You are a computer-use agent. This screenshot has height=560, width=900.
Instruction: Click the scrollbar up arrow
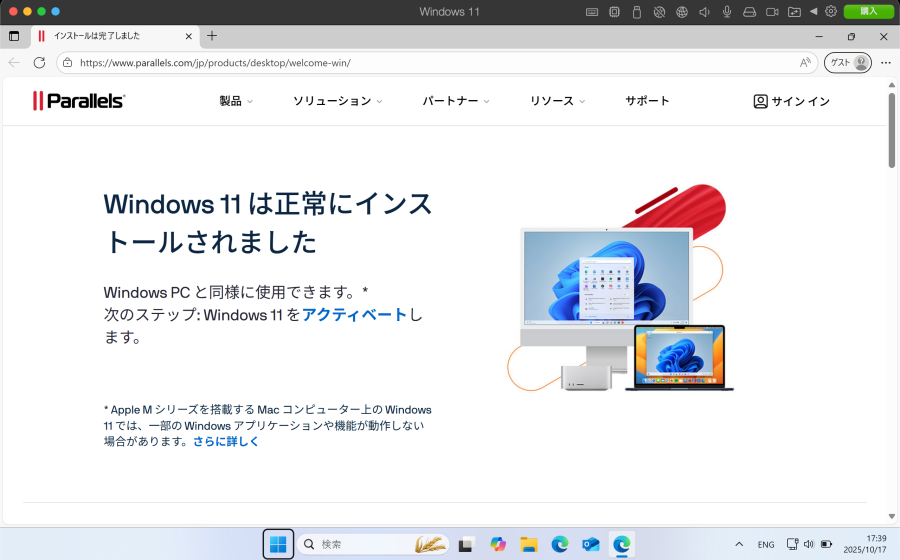tap(891, 85)
